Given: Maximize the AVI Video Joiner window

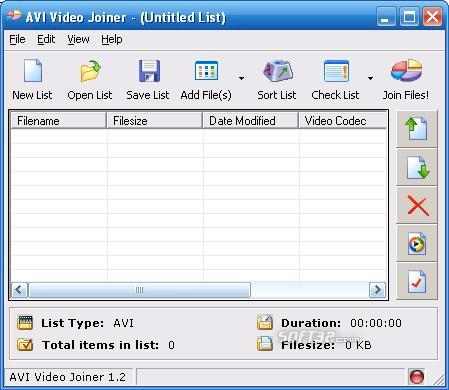Looking at the screenshot, I should pyautogui.click(x=409, y=16).
